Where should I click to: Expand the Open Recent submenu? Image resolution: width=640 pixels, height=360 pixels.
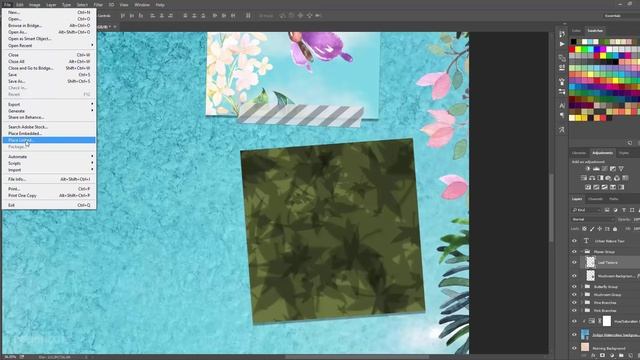point(49,45)
